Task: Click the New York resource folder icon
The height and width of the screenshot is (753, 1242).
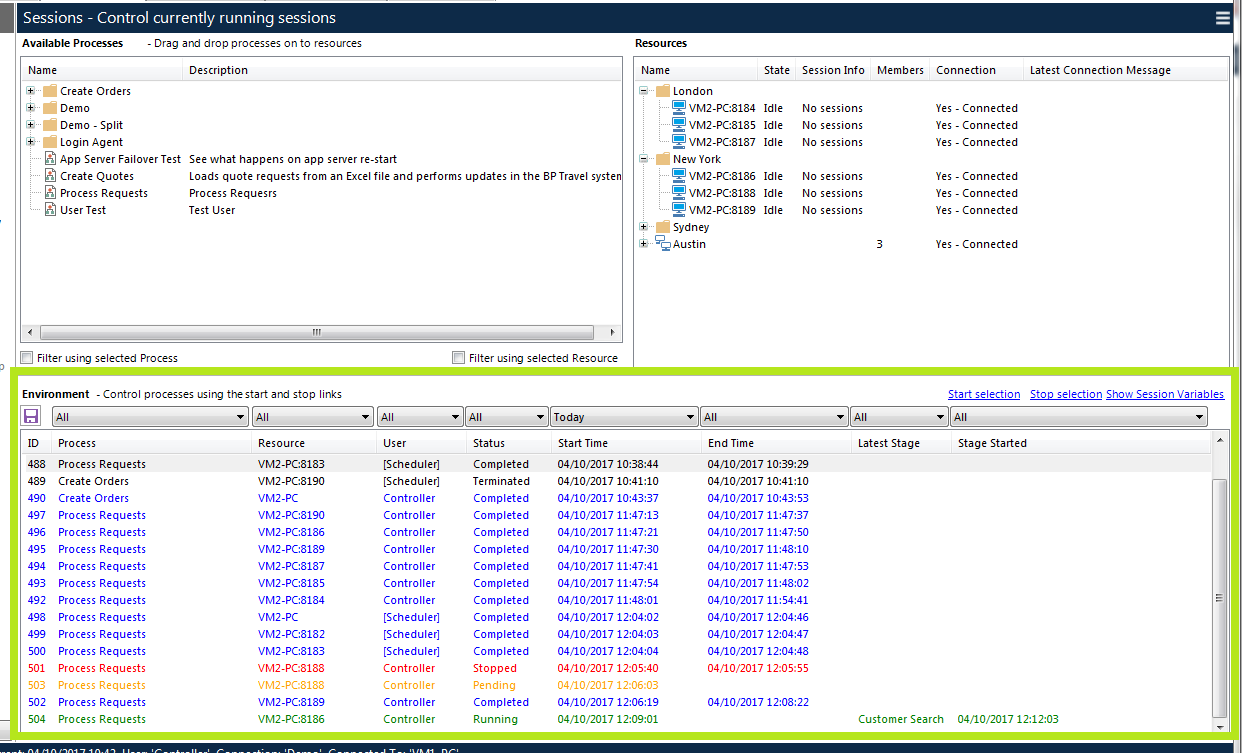Action: pyautogui.click(x=663, y=159)
